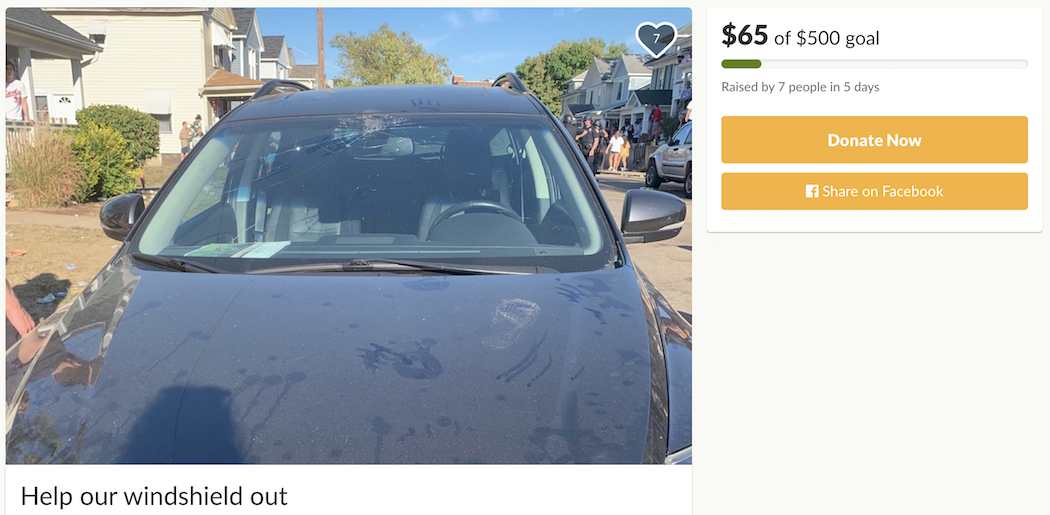Click the heart icon on the campaign photo
The width and height of the screenshot is (1050, 515).
(656, 39)
